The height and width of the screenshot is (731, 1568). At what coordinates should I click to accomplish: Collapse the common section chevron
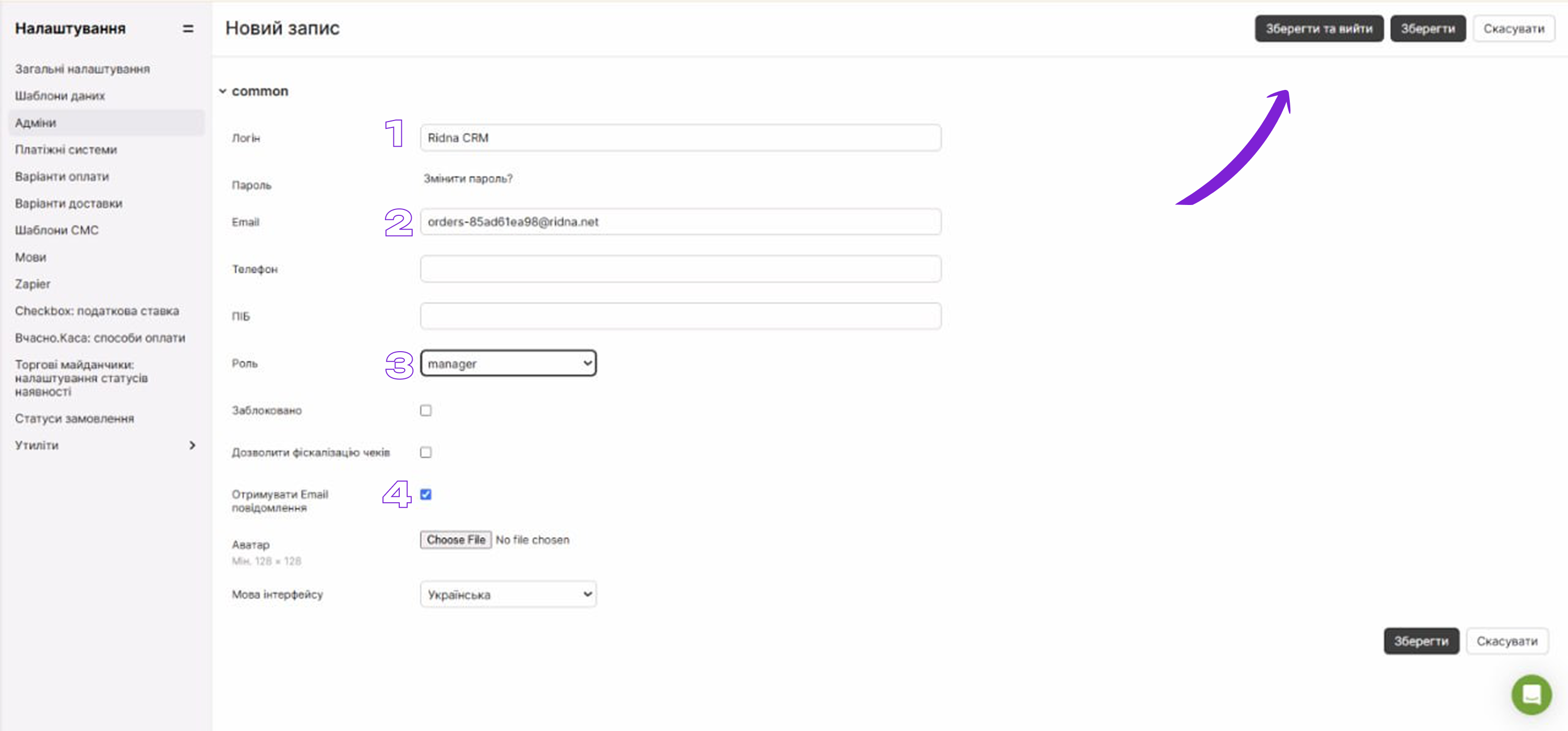click(x=223, y=91)
